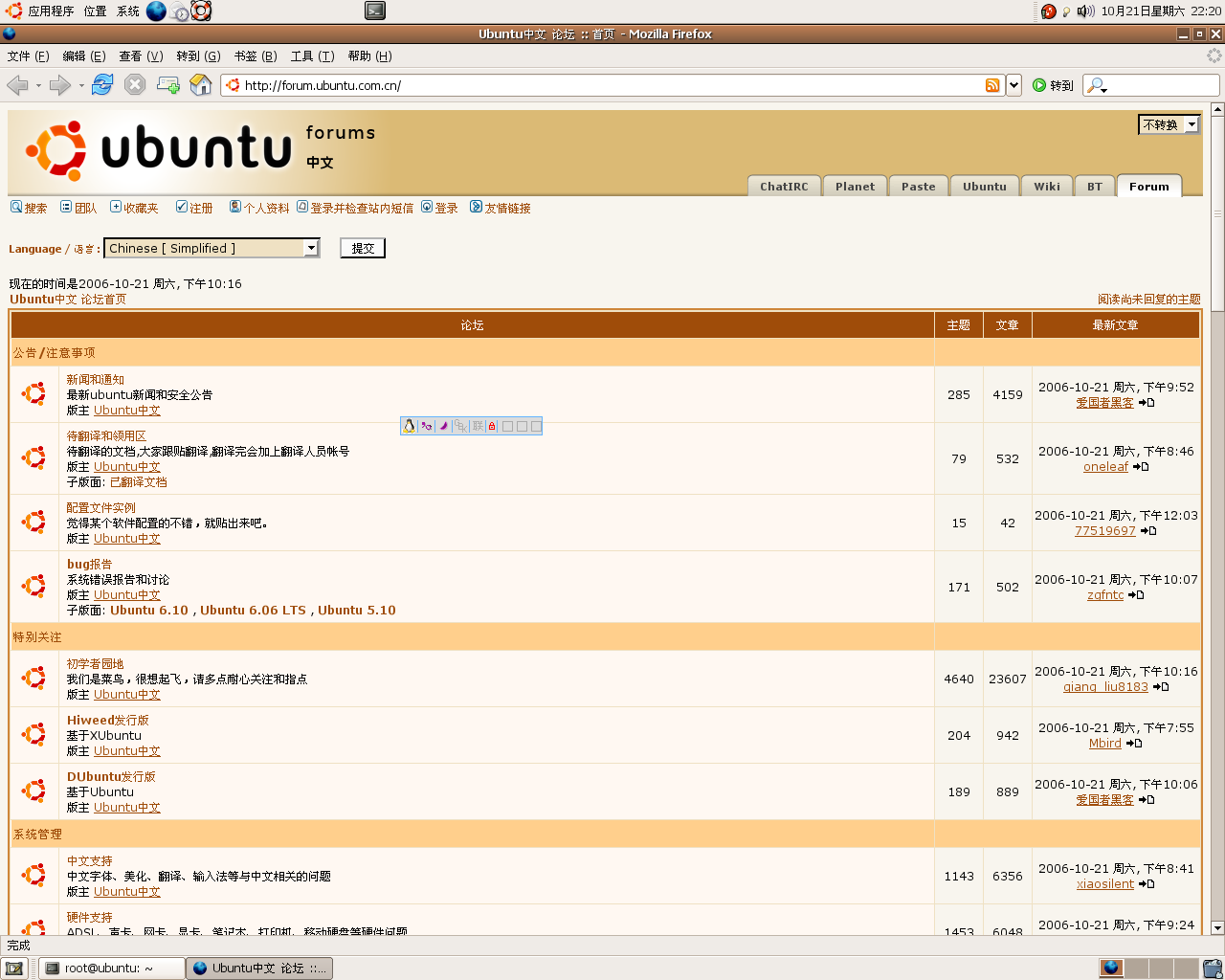Click the page vertical scrollbar down arrow

pyautogui.click(x=1217, y=927)
